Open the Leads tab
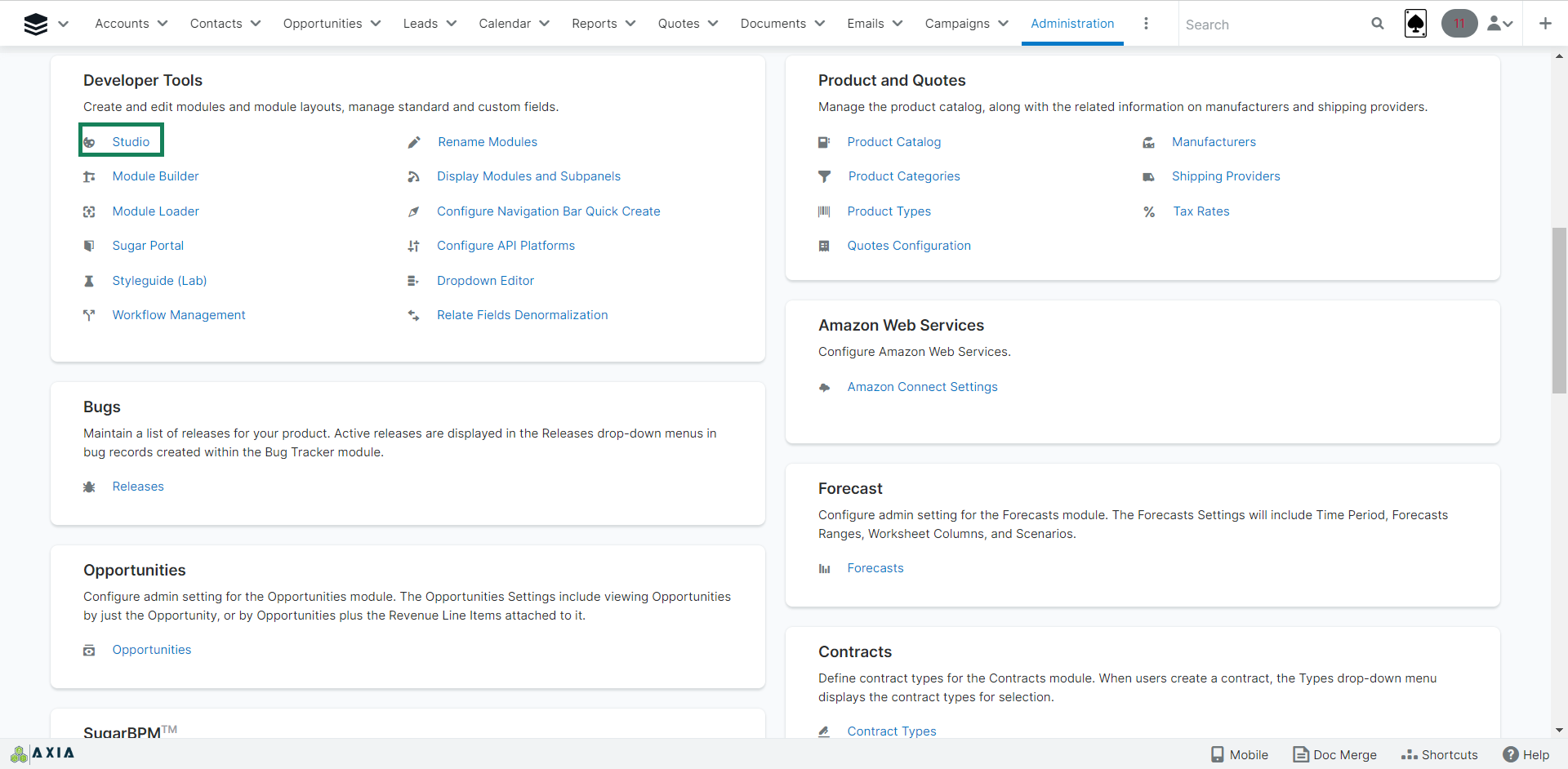 pos(421,24)
